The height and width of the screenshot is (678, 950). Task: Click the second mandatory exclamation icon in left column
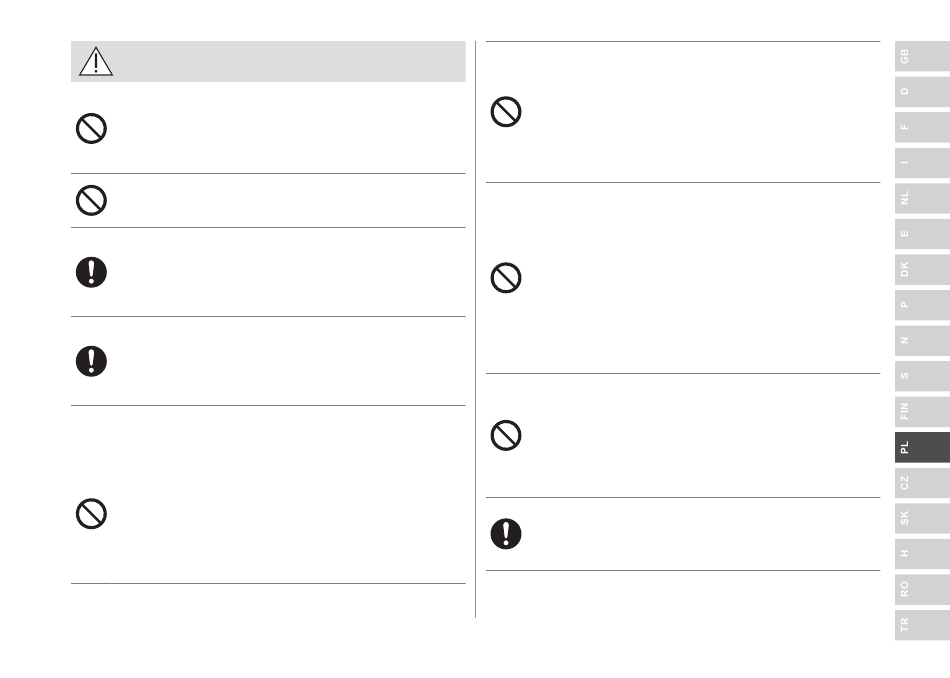point(91,361)
